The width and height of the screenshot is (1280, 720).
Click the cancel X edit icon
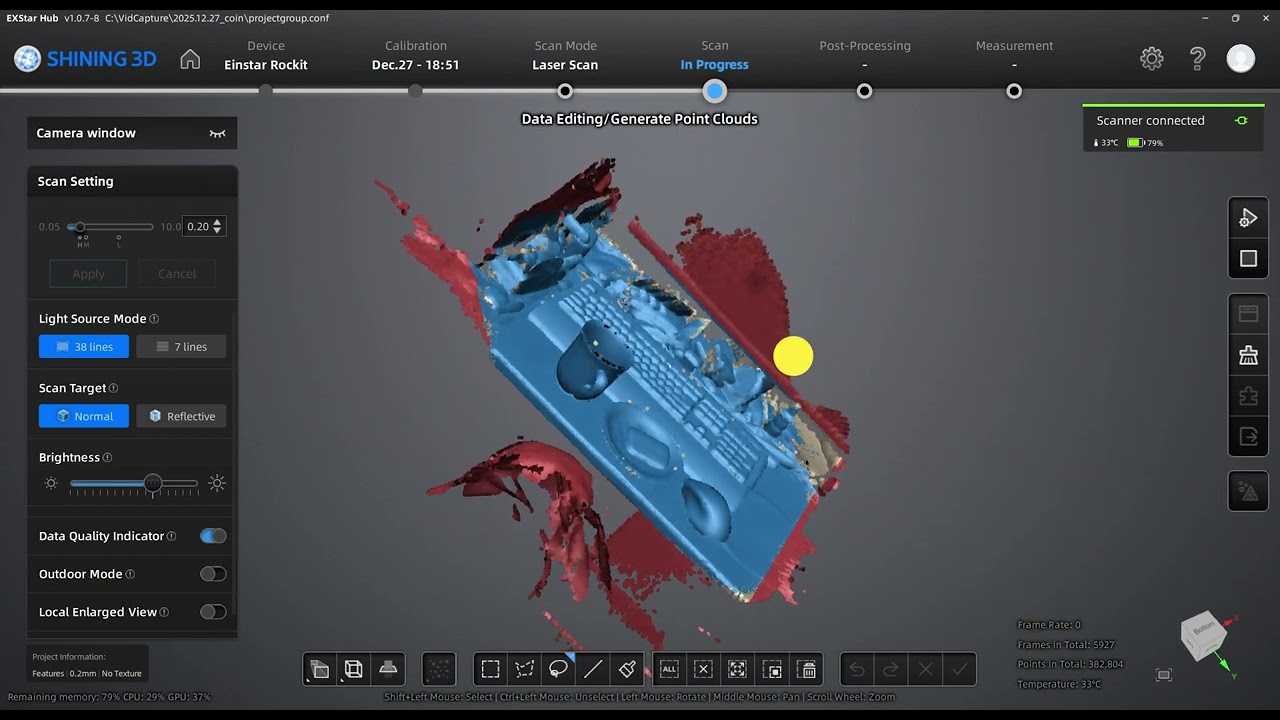(925, 669)
